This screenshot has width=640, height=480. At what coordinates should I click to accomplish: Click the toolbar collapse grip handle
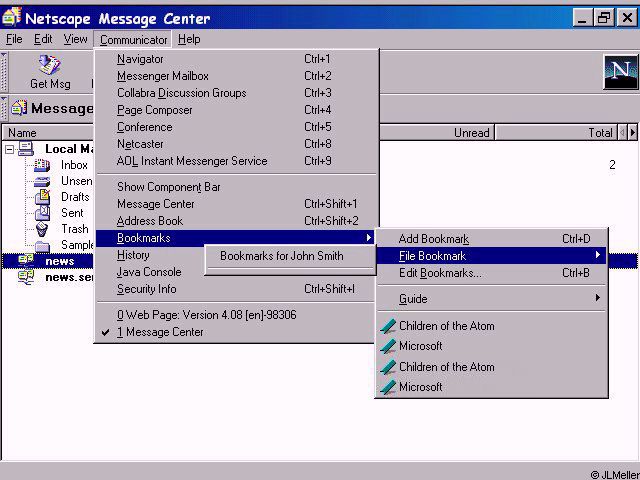4,71
